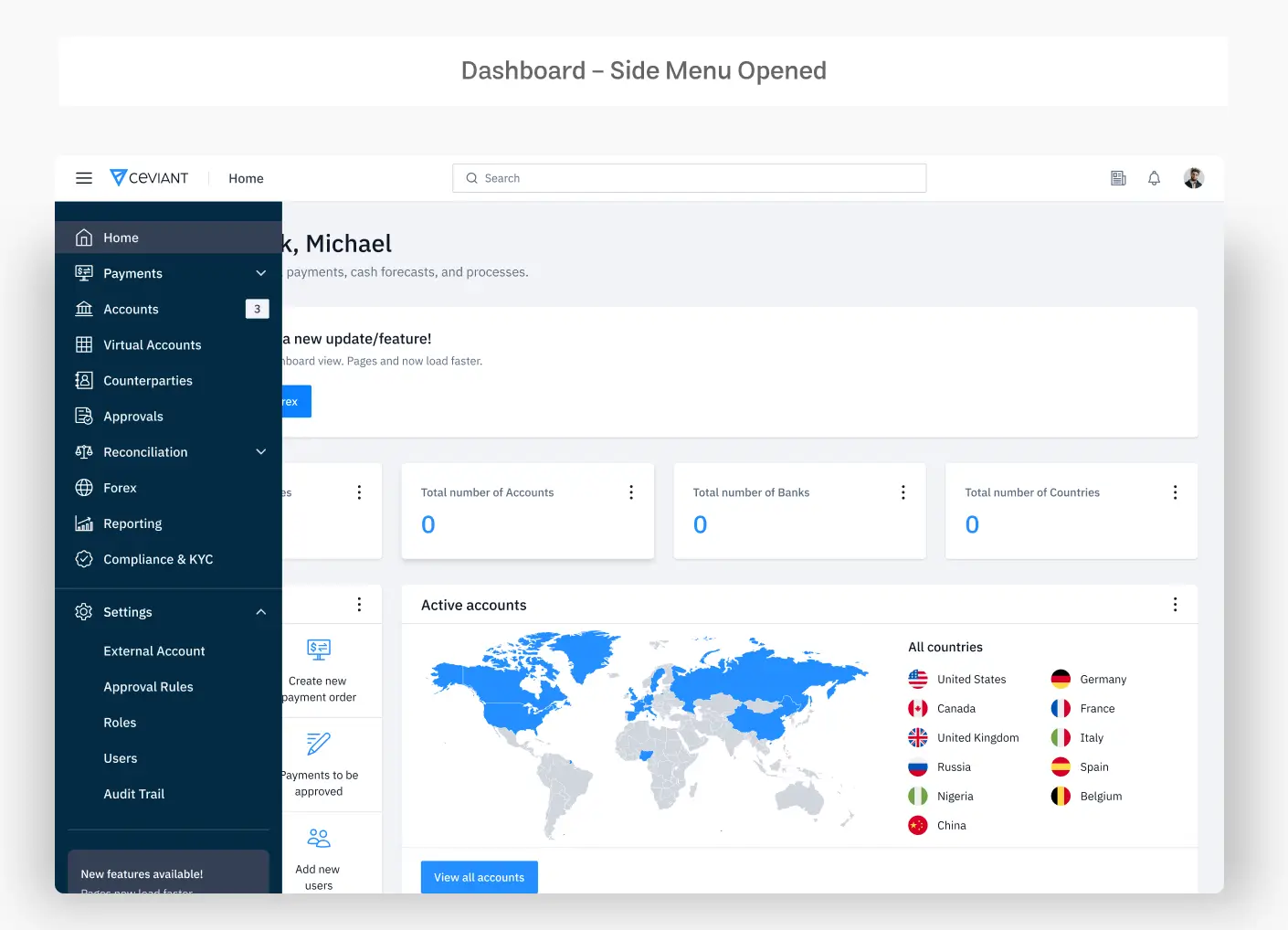Viewport: 1288px width, 930px height.
Task: Open External Account settings
Action: 154,651
